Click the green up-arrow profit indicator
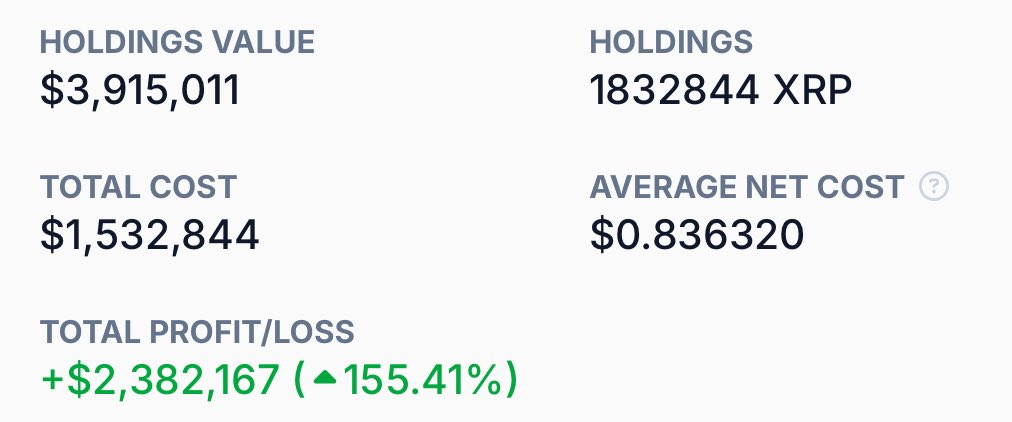Viewport: 1012px width, 422px height. click(x=325, y=380)
